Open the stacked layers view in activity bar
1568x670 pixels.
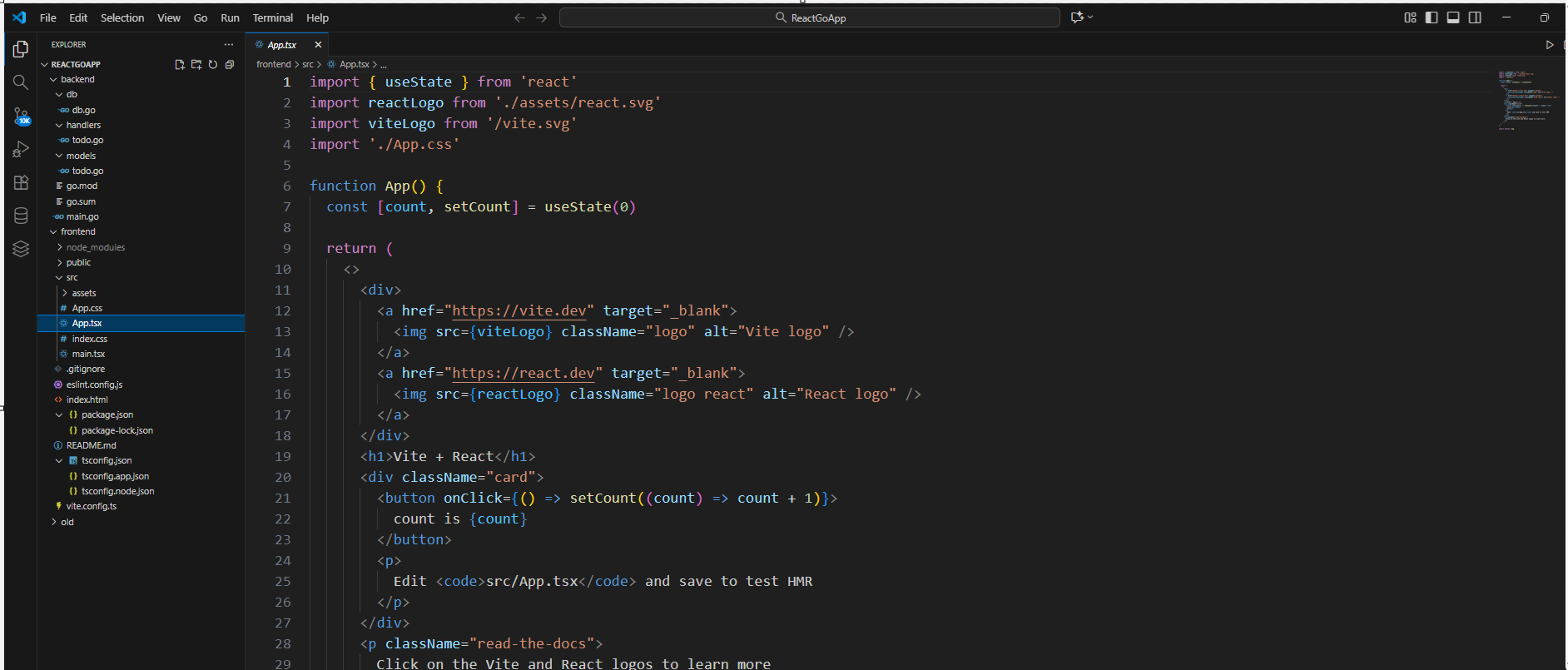tap(21, 249)
